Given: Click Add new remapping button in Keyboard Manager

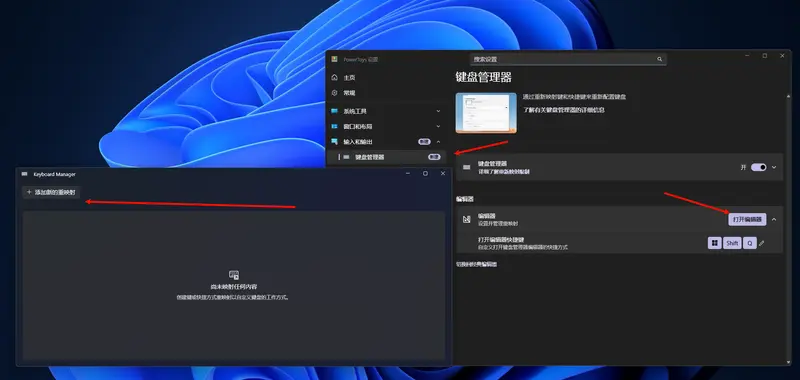Looking at the screenshot, I should (x=51, y=192).
